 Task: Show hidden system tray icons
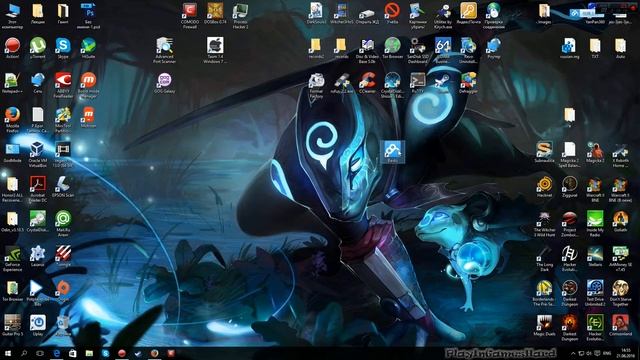click(573, 353)
